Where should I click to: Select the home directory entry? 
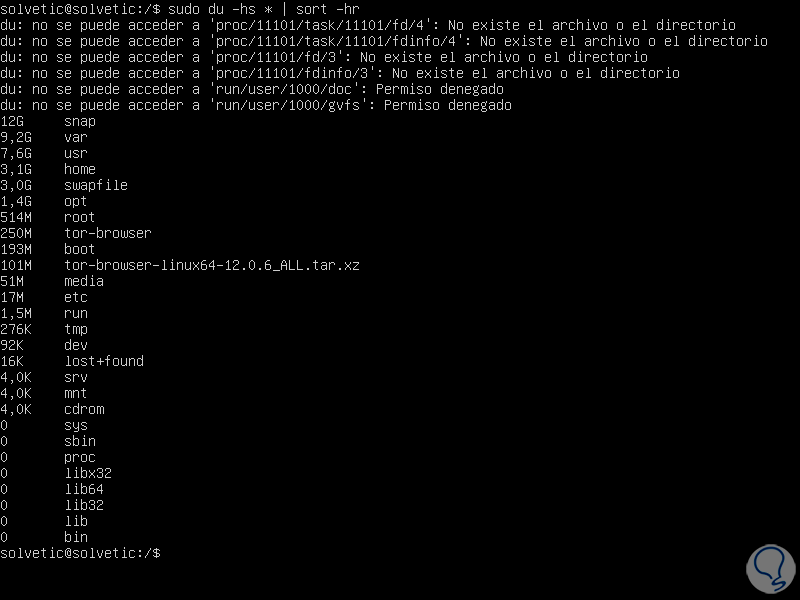(80, 169)
